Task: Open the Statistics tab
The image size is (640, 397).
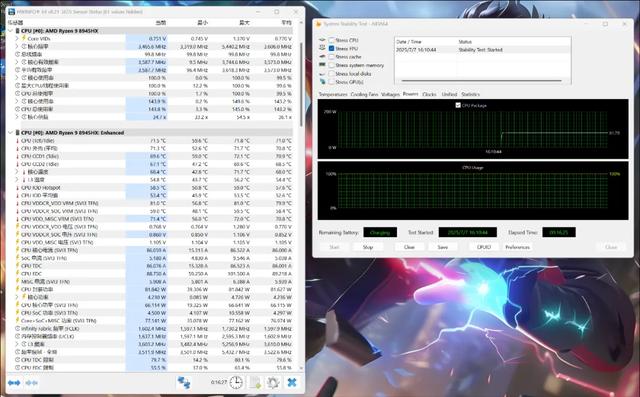Action: coord(470,94)
